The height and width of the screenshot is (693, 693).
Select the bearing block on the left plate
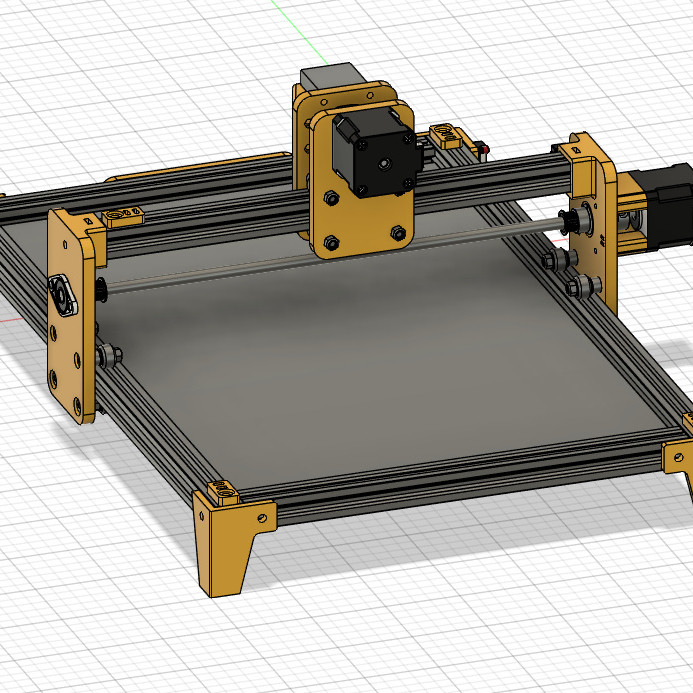pyautogui.click(x=63, y=296)
